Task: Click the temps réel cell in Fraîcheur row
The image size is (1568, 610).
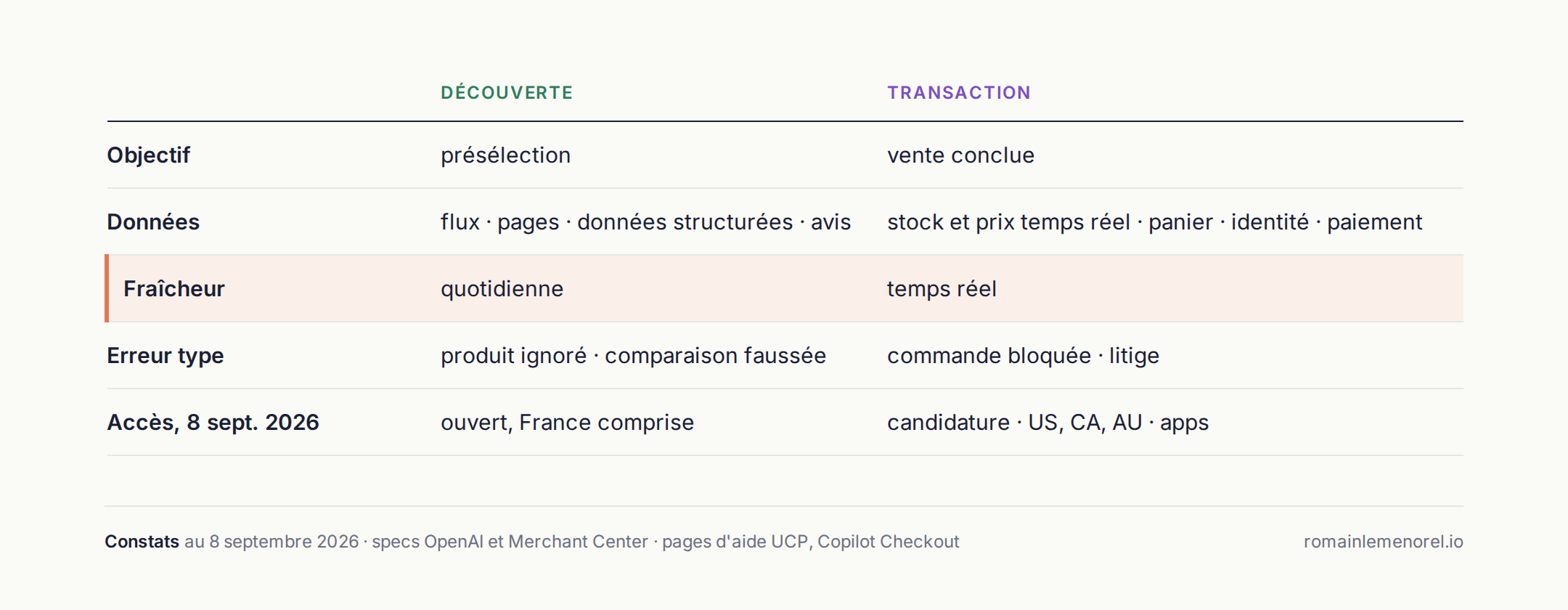Action: click(x=942, y=289)
